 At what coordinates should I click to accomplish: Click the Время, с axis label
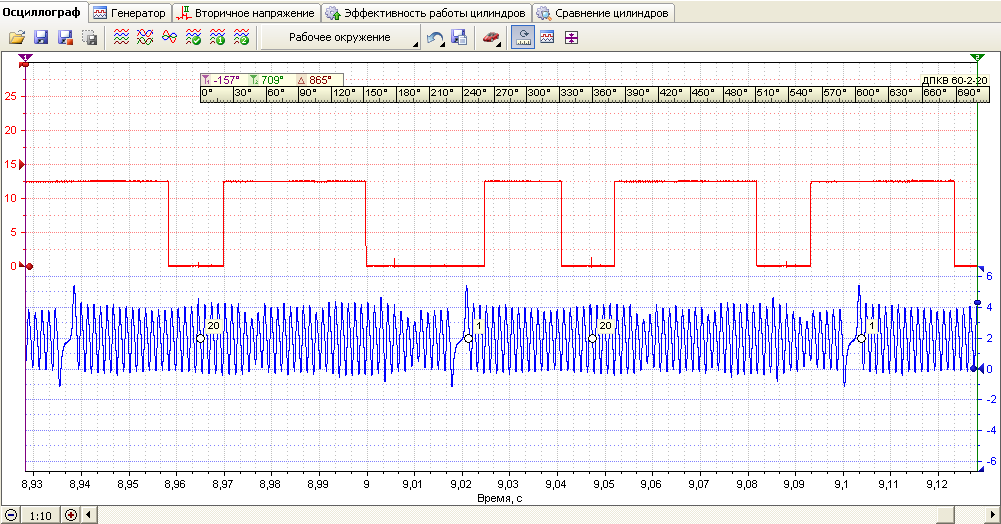coord(500,498)
